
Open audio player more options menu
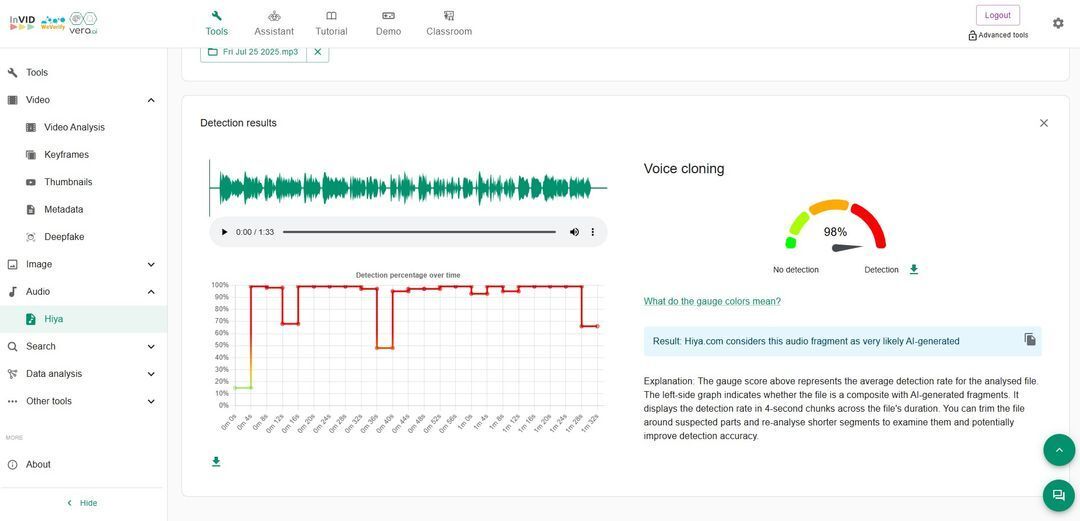coord(592,232)
